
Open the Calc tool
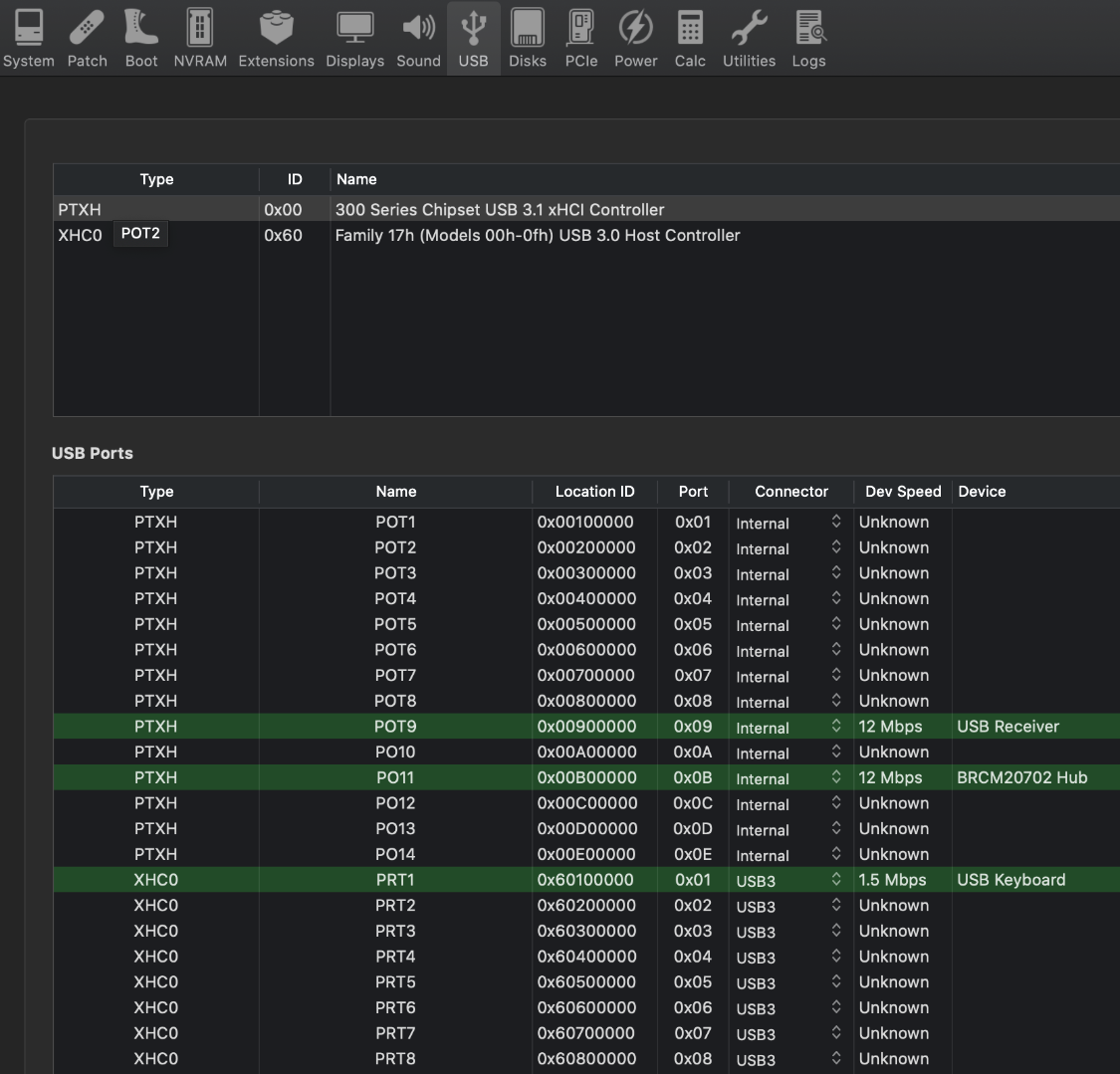pyautogui.click(x=690, y=38)
